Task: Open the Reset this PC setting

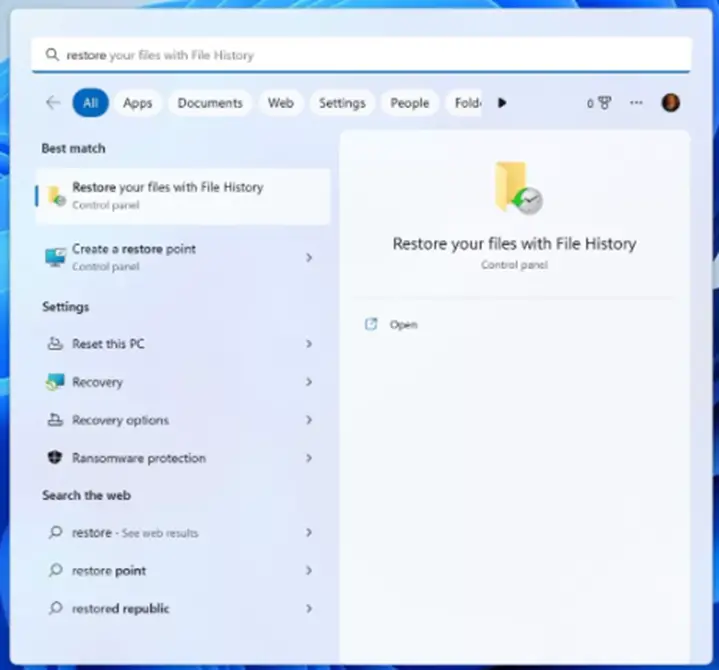Action: tap(183, 344)
